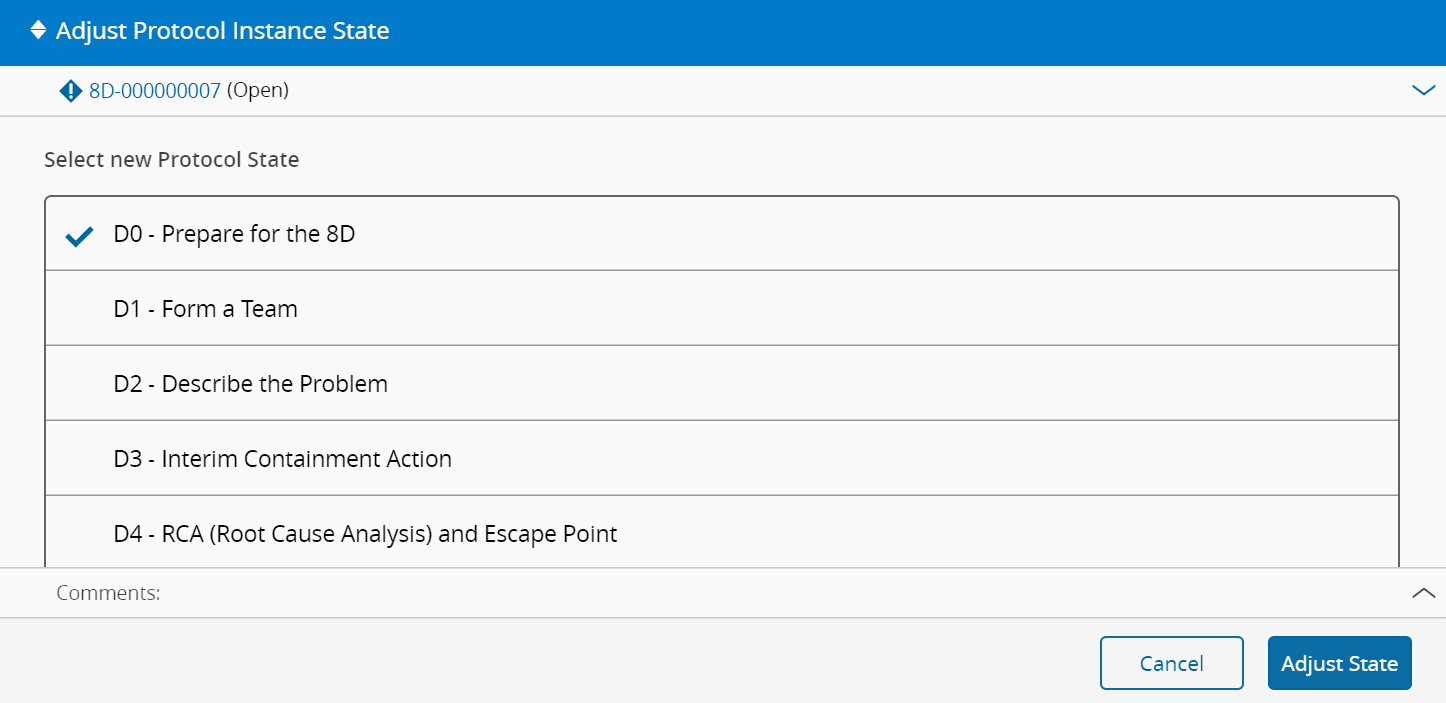This screenshot has height=703, width=1446.
Task: Open the 8D-000000007 protocol link
Action: [155, 91]
